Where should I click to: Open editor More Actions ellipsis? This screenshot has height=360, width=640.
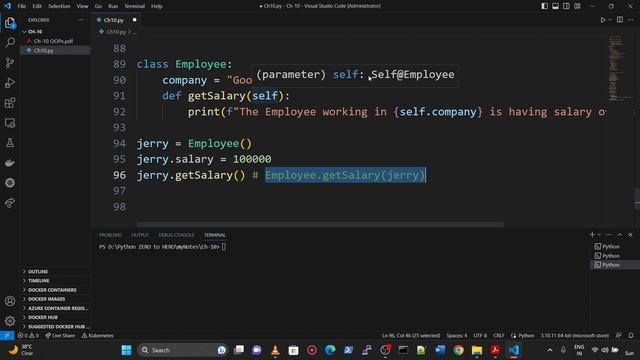631,20
